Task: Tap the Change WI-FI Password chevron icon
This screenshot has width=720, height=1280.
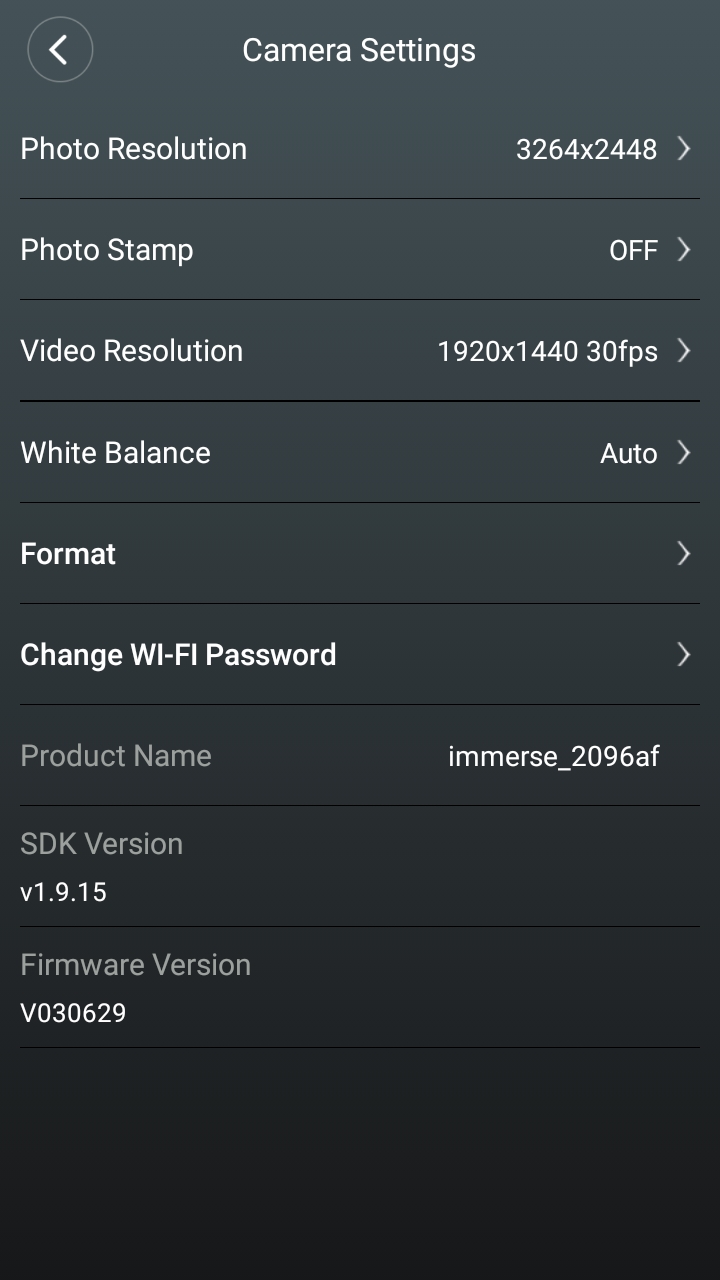Action: click(x=684, y=655)
